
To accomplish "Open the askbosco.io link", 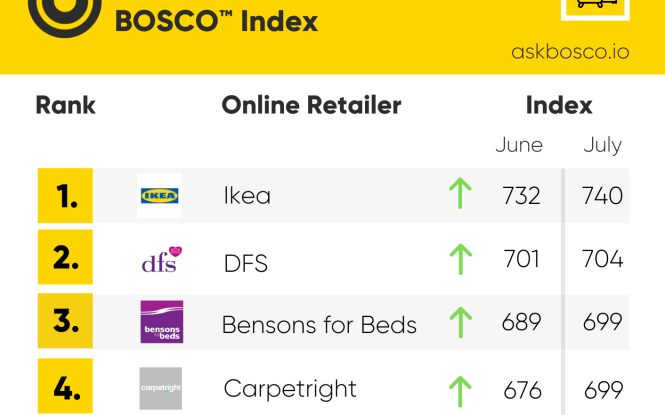I will point(570,52).
